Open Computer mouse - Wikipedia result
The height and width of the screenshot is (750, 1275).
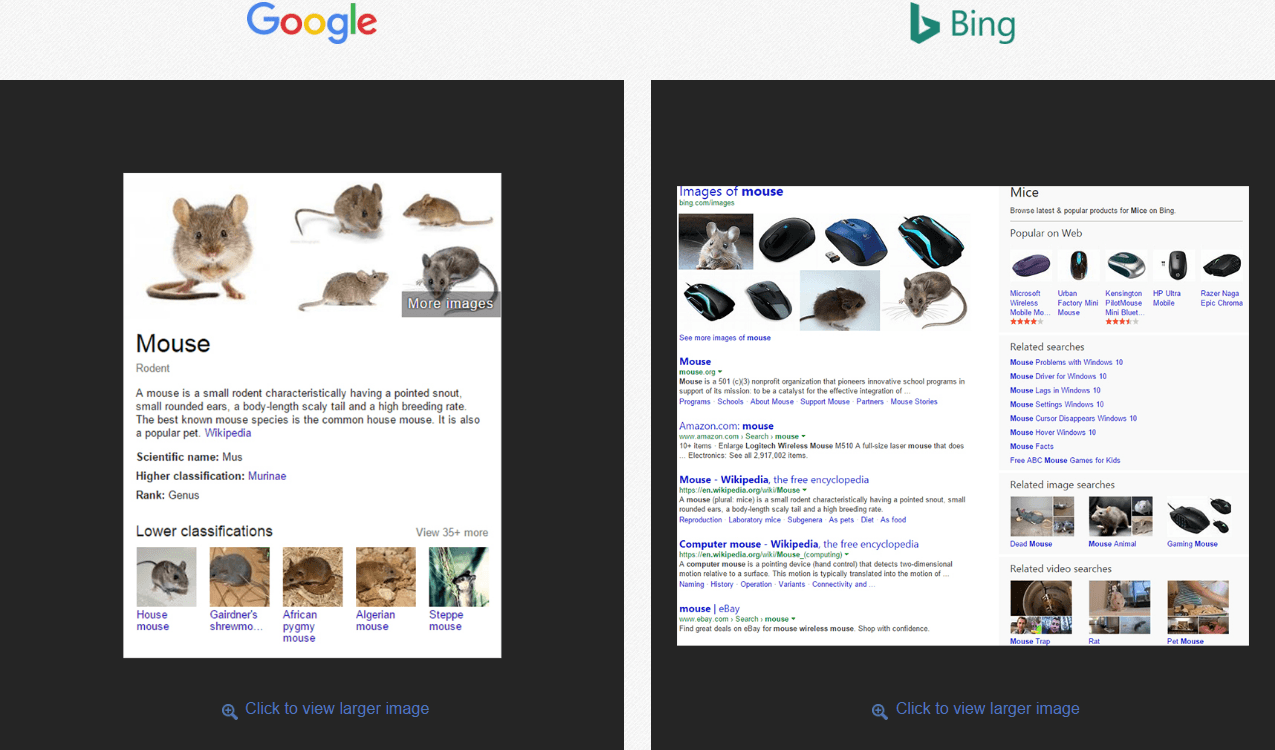coord(799,544)
